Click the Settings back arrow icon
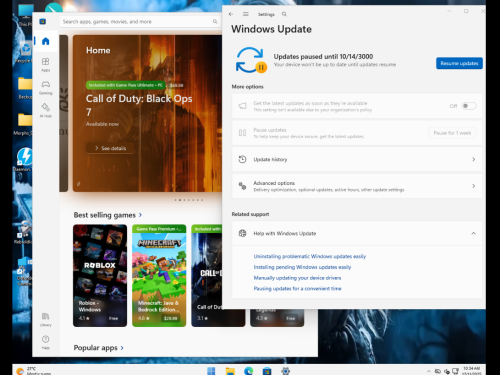This screenshot has width=500, height=375. click(x=231, y=14)
